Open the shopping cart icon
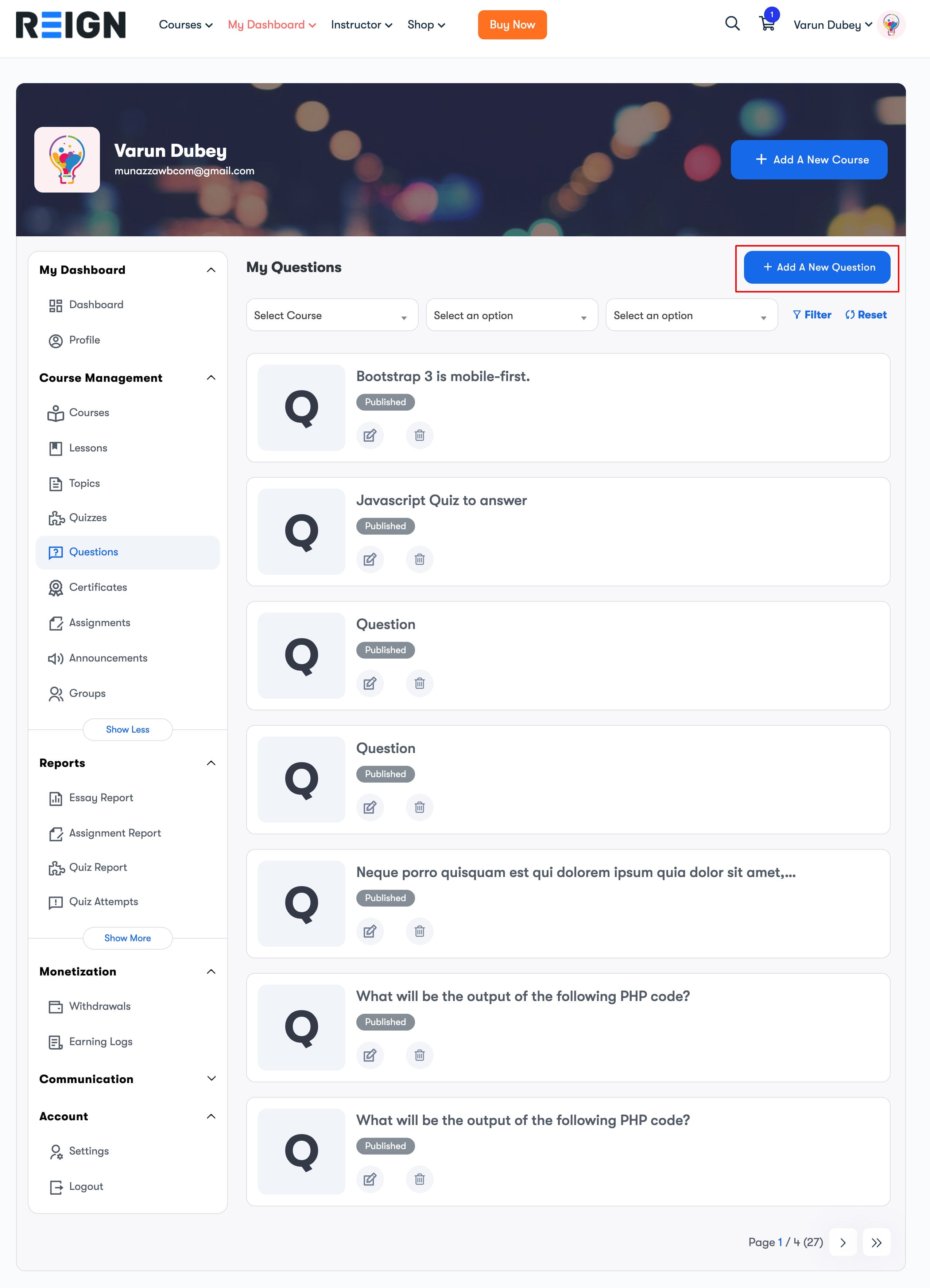Image resolution: width=930 pixels, height=1288 pixels. (x=767, y=24)
